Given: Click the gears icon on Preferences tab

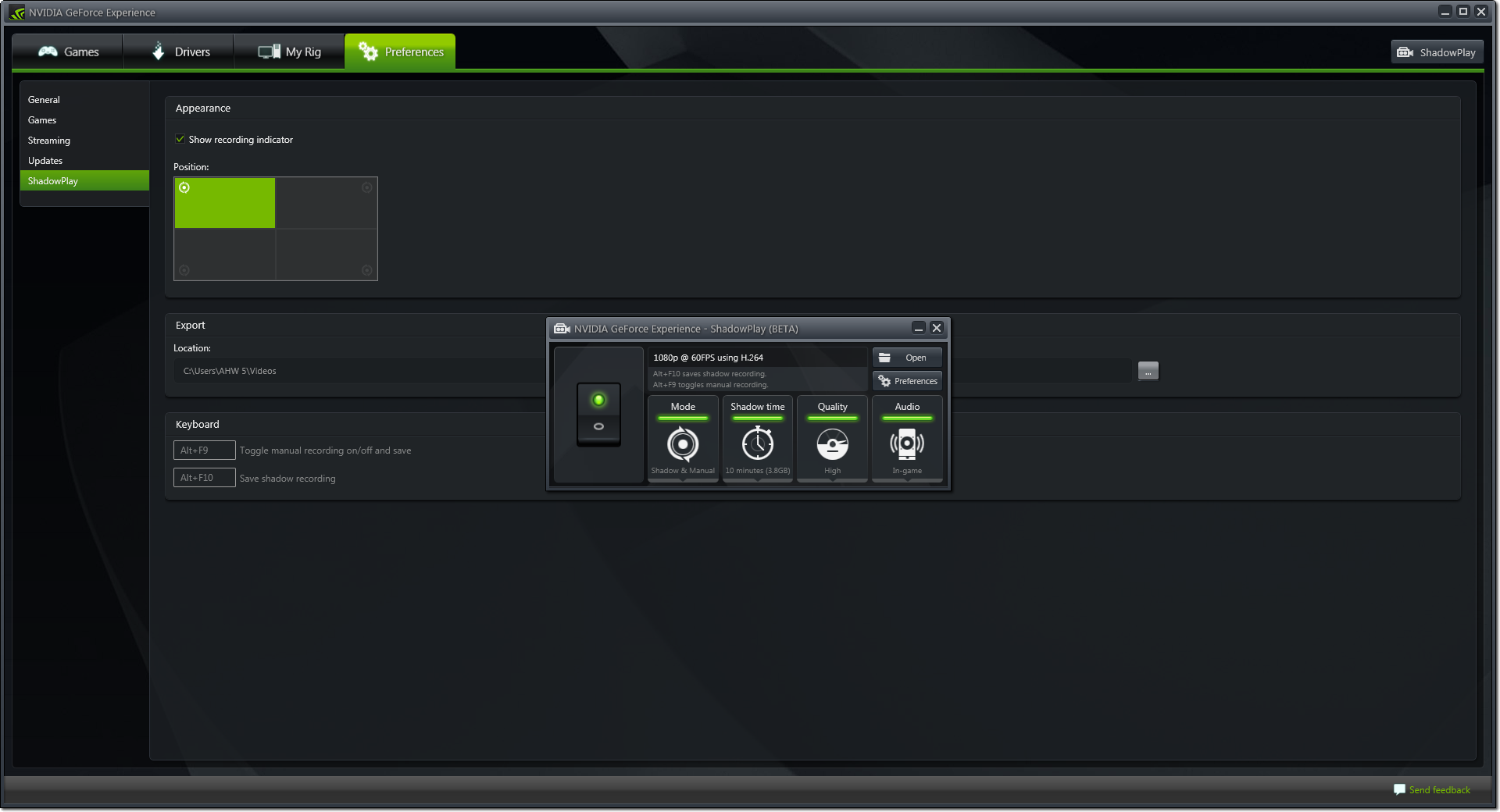Looking at the screenshot, I should point(368,52).
